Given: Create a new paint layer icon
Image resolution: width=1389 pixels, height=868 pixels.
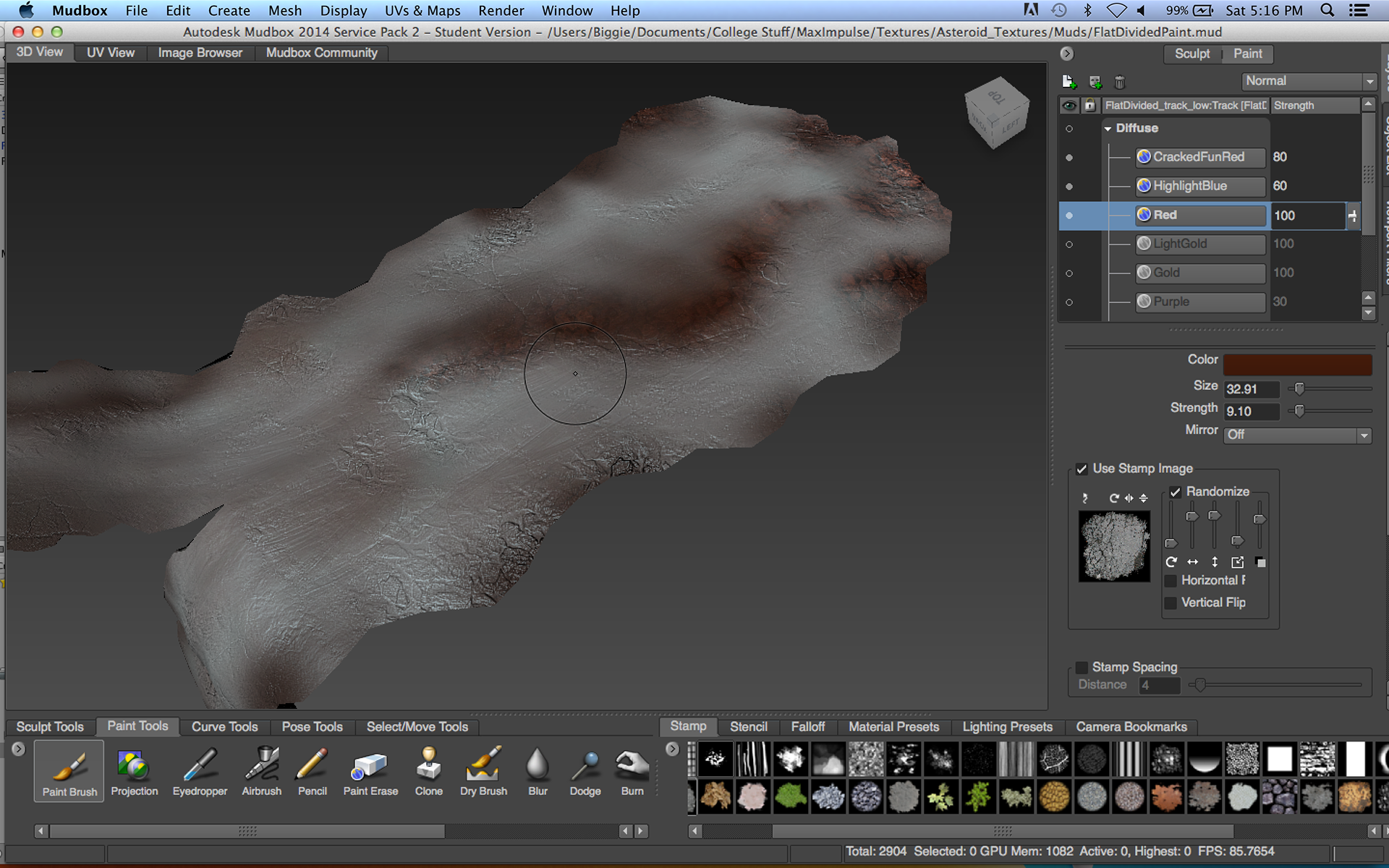Looking at the screenshot, I should click(1069, 82).
